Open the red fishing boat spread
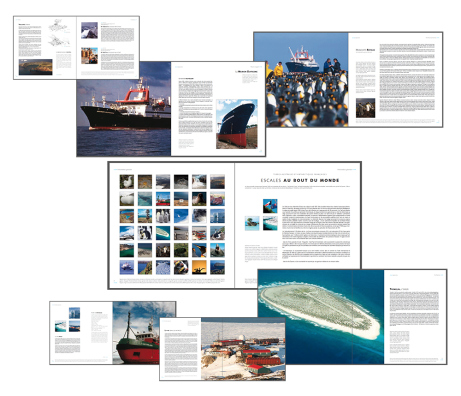 coord(113,333)
